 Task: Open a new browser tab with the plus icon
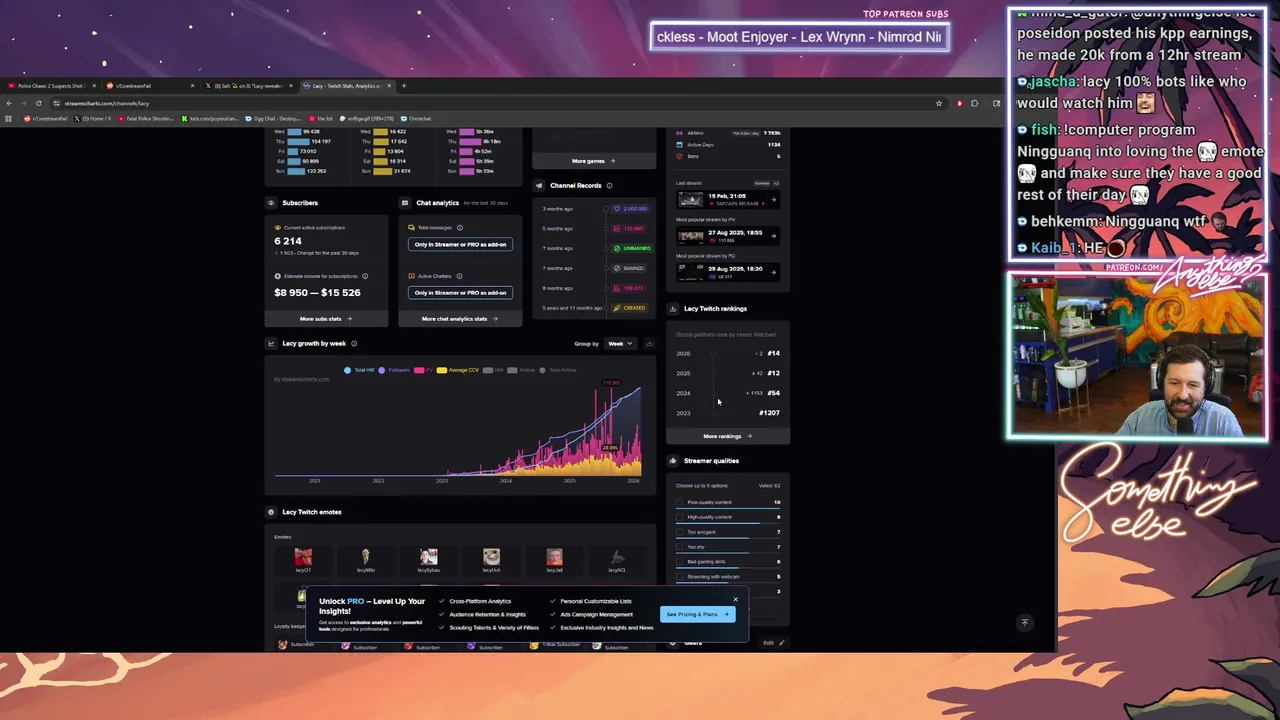point(404,85)
